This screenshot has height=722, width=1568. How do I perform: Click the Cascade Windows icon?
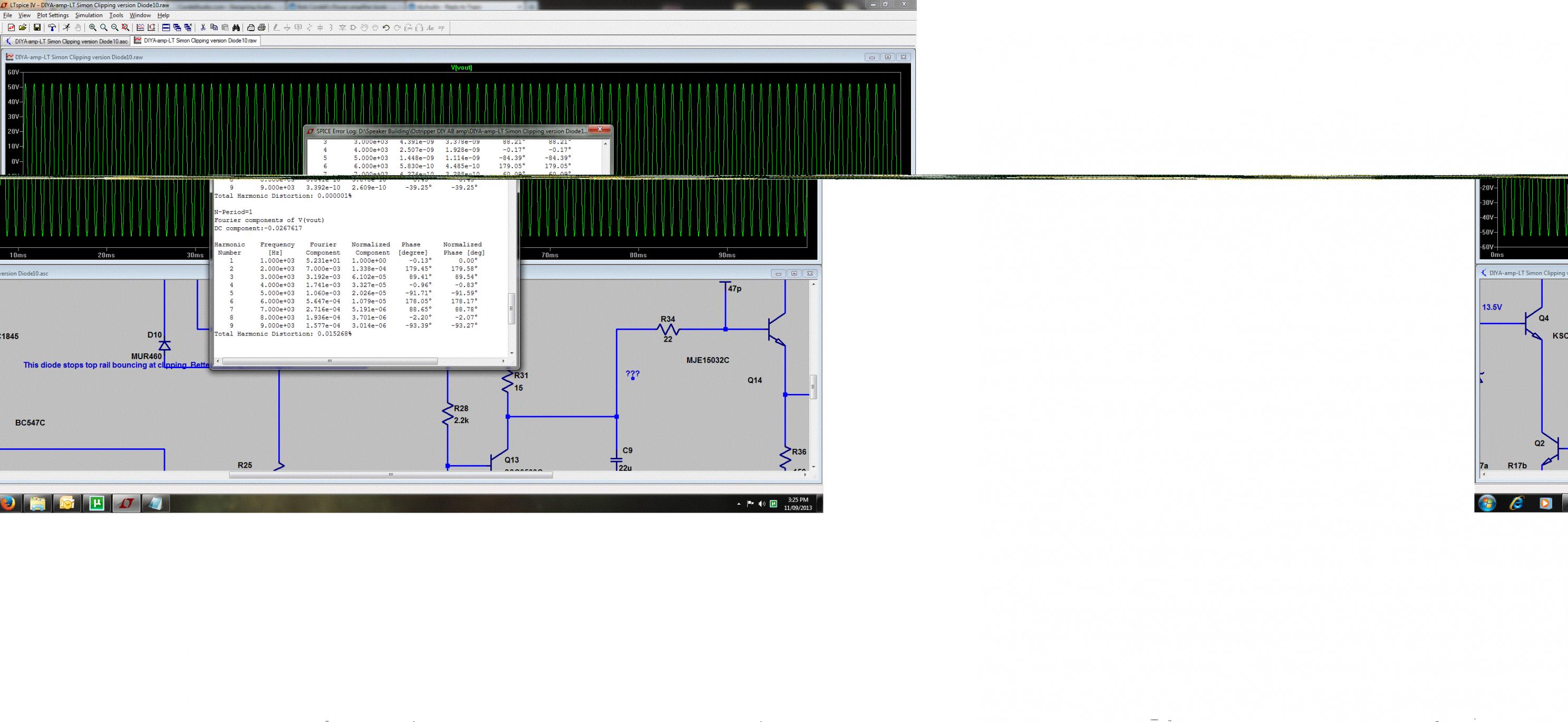click(177, 27)
